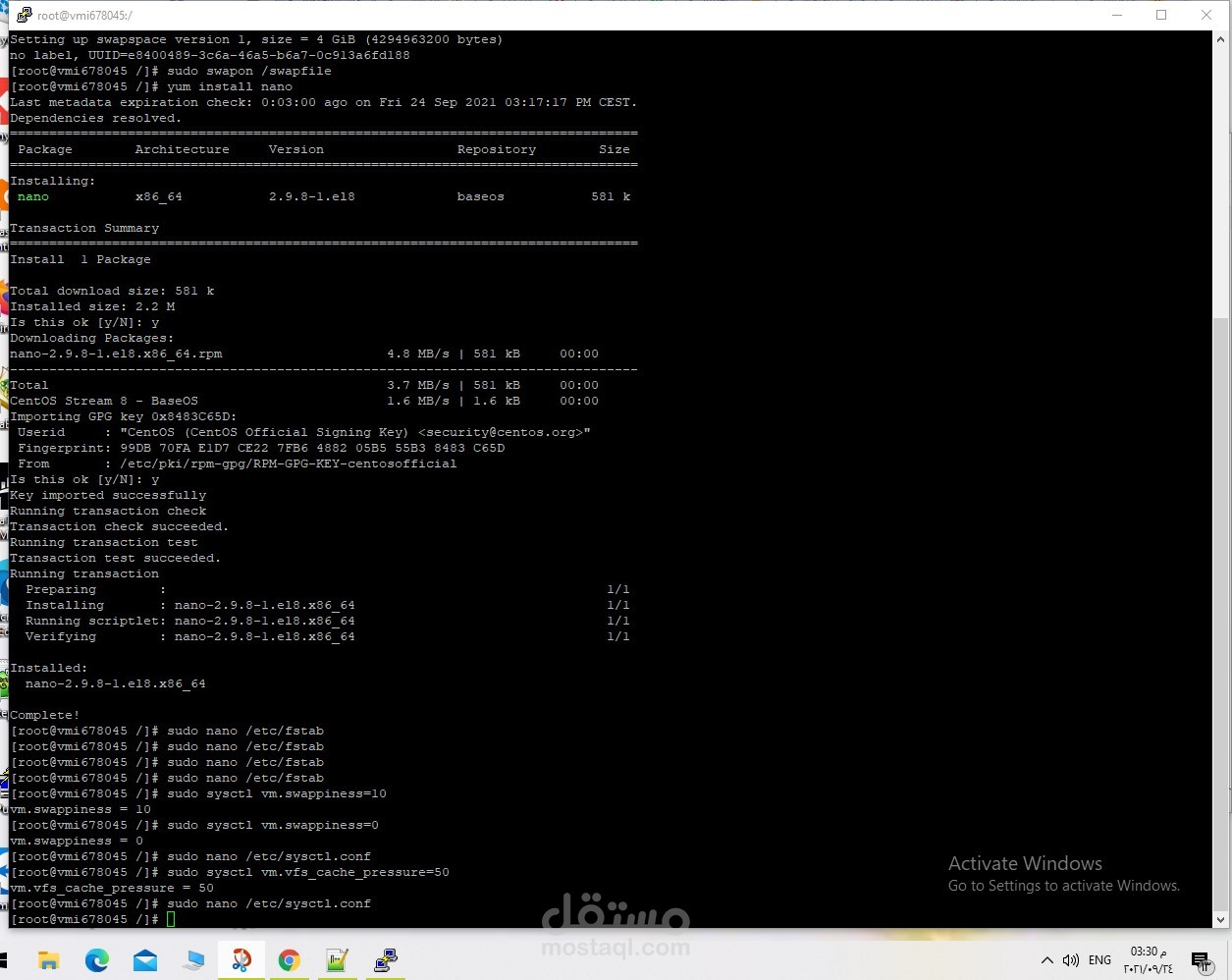
Task: Open the Mail app on the taskbar
Action: tap(145, 959)
